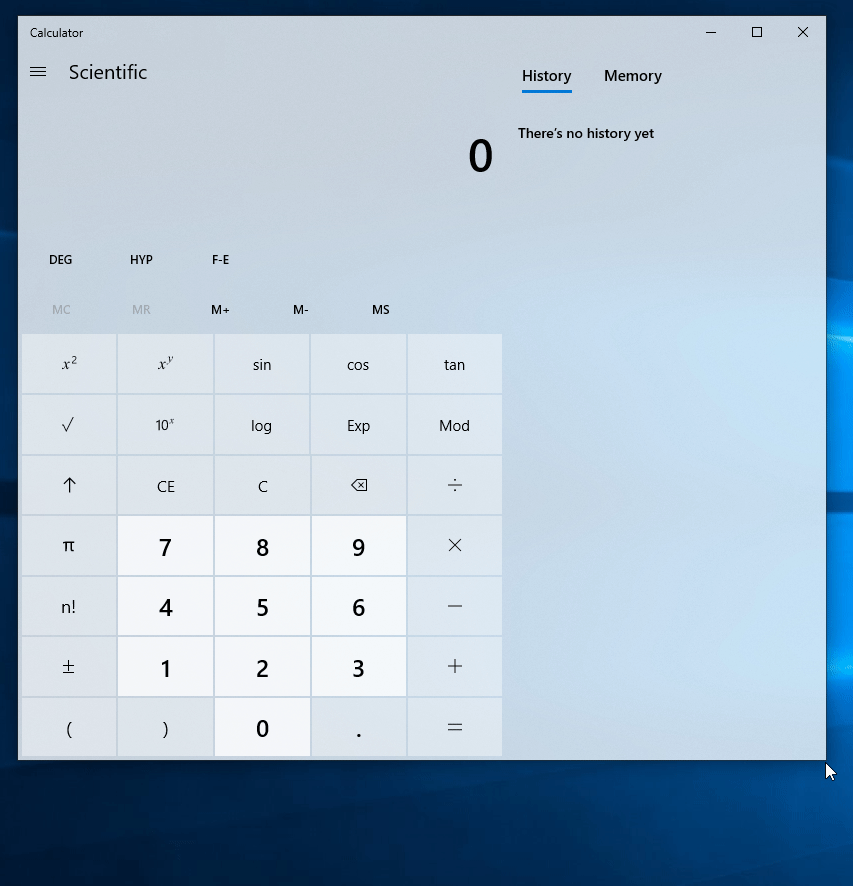Open the hamburger navigation menu
This screenshot has width=853, height=886.
tap(38, 72)
